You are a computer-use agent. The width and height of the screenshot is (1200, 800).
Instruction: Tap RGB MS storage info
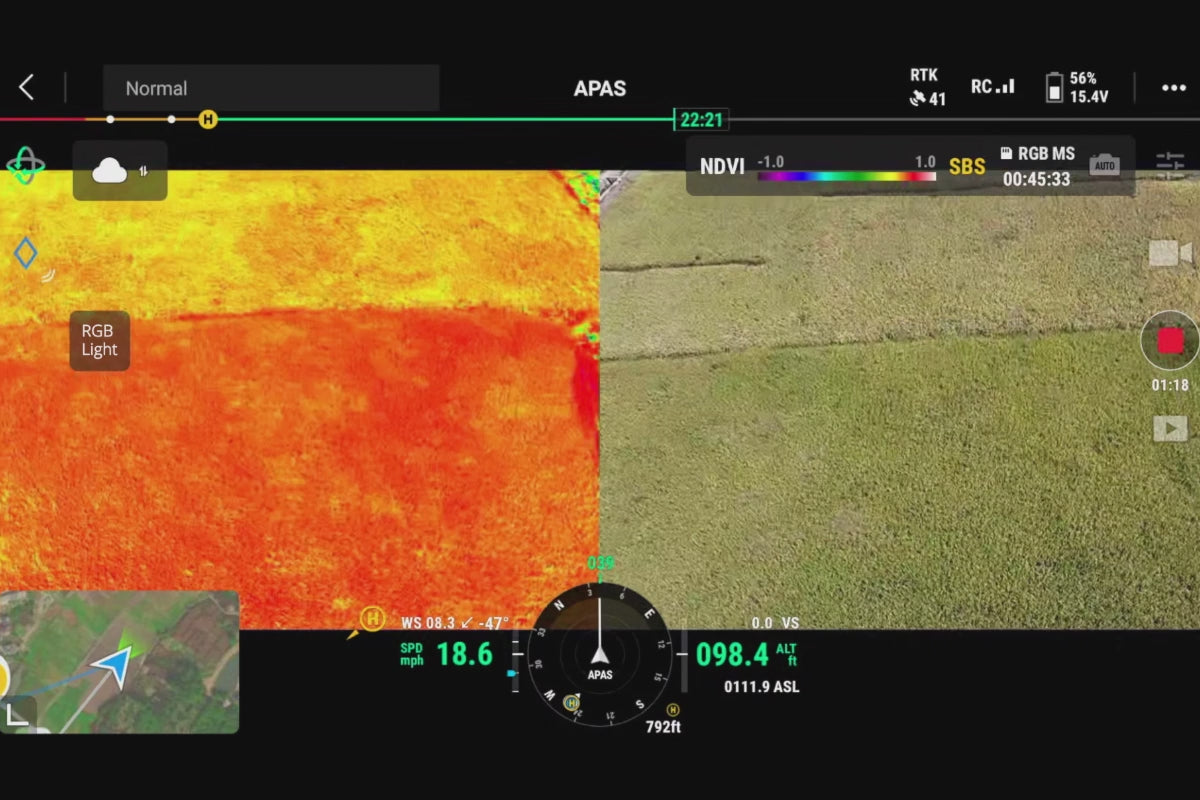tap(1037, 154)
